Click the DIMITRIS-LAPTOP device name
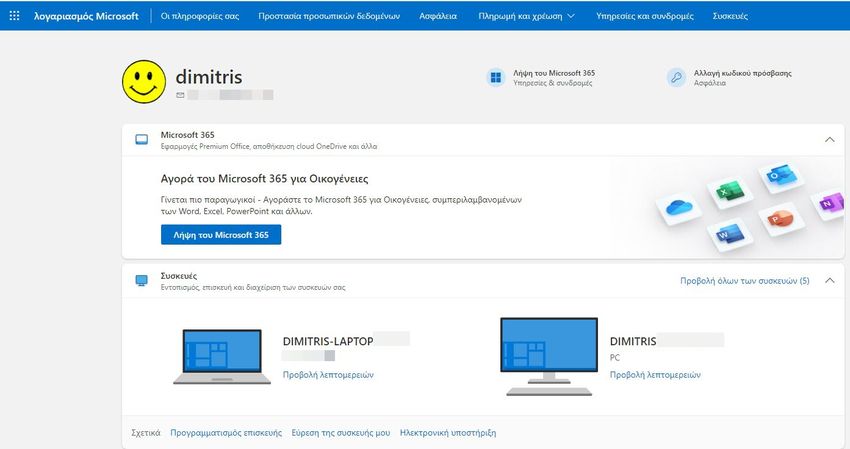The height and width of the screenshot is (449, 850). point(328,341)
